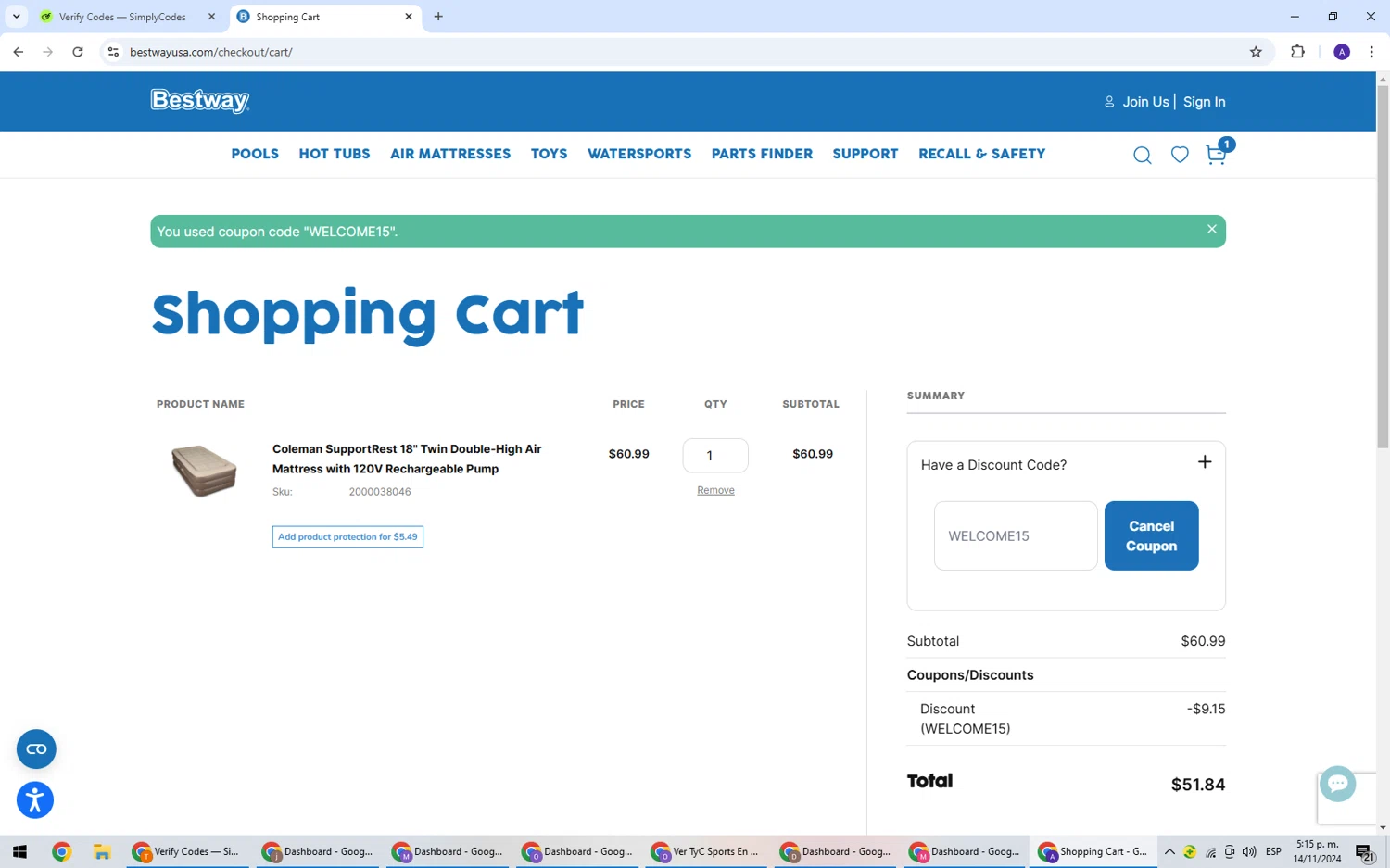Open the tab search dropdown arrow
Image resolution: width=1390 pixels, height=868 pixels.
(16, 17)
